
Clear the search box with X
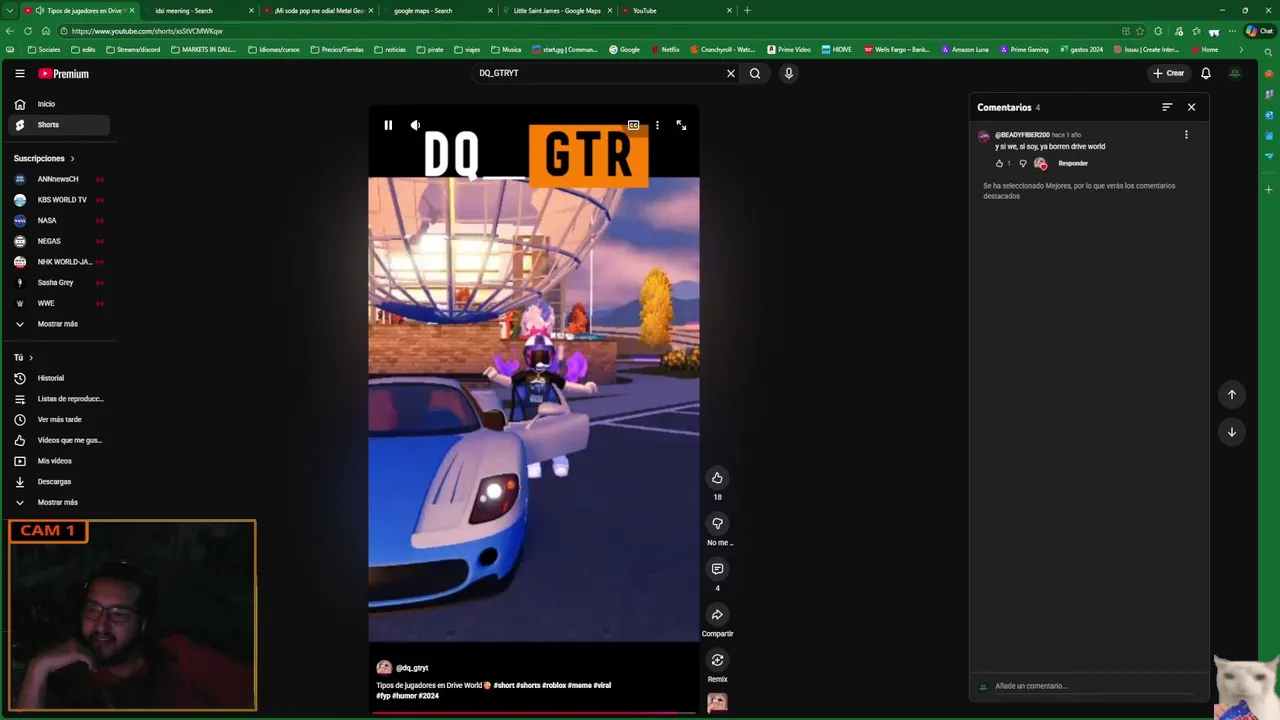point(730,73)
